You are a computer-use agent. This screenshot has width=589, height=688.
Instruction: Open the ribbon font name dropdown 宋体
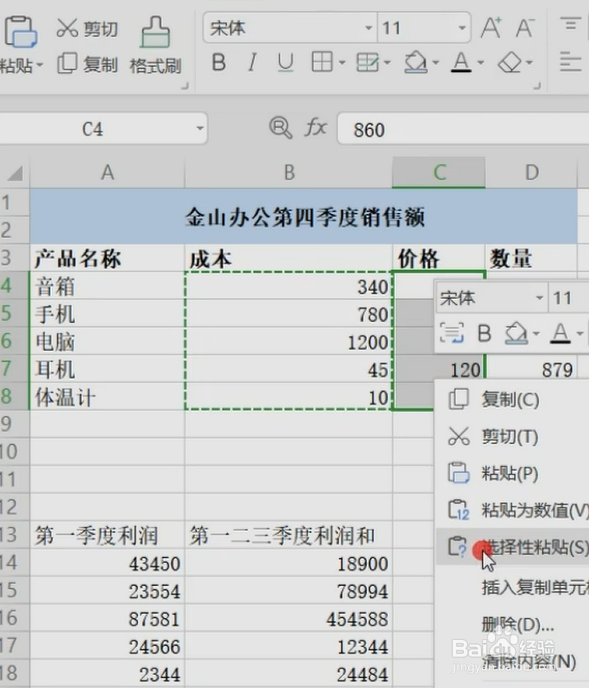[369, 28]
